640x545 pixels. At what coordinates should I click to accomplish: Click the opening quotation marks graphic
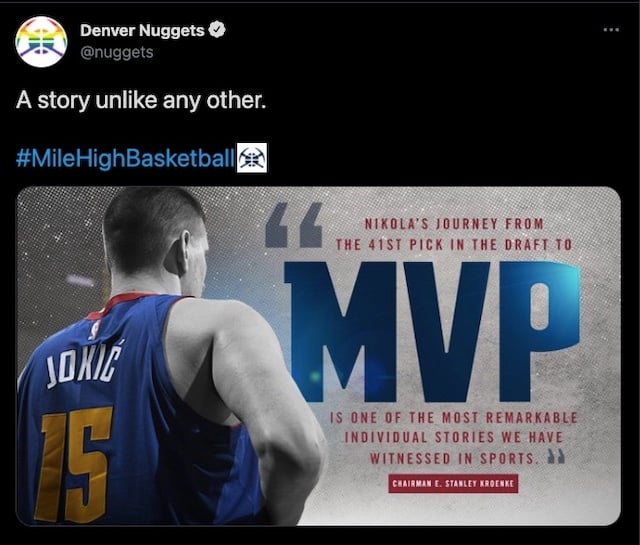tap(294, 225)
